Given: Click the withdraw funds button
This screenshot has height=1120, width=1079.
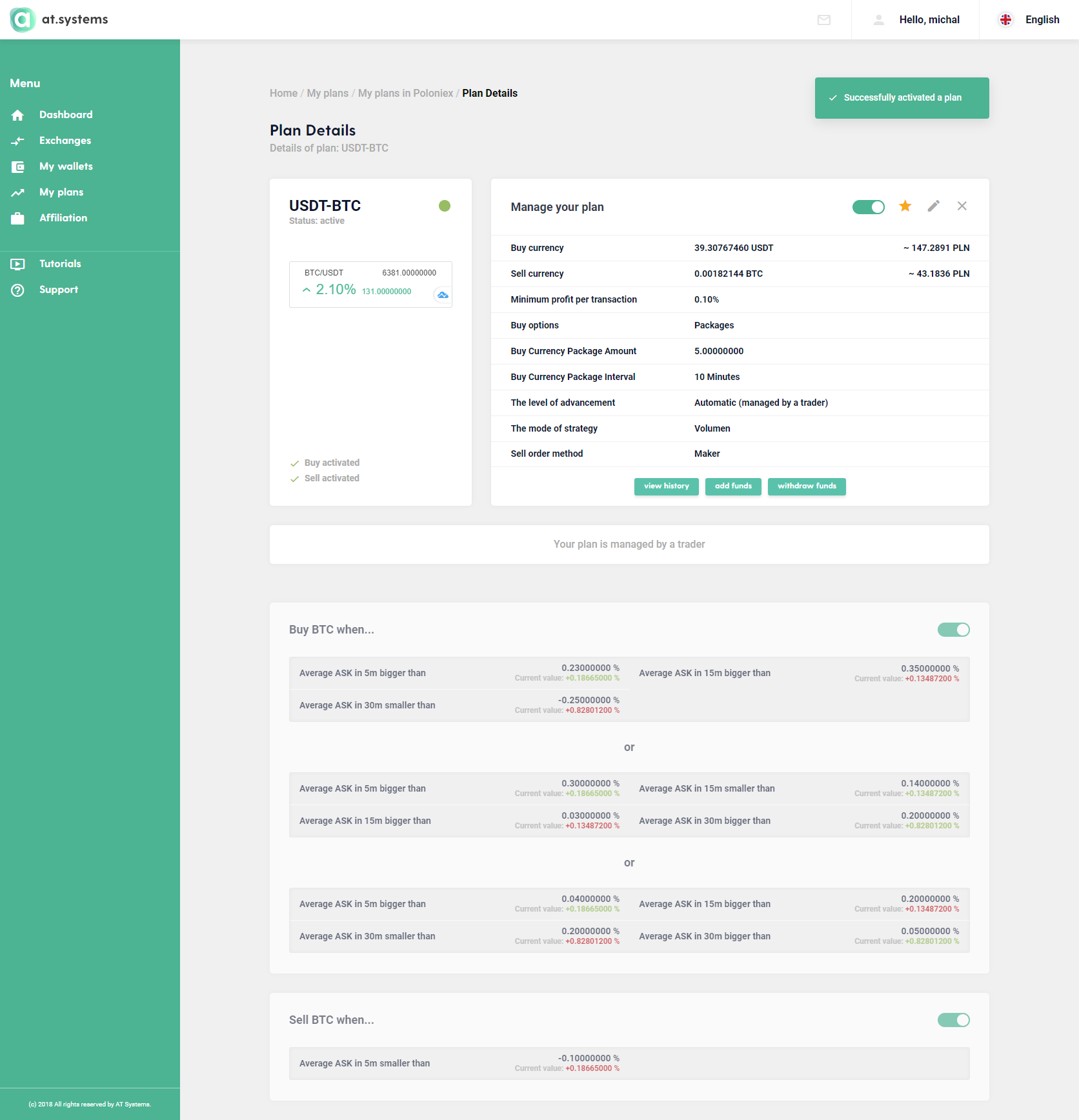Looking at the screenshot, I should click(807, 486).
